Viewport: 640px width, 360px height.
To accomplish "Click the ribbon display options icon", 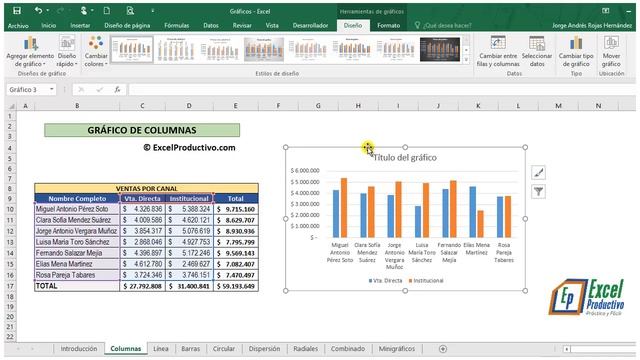I will coord(606,11).
